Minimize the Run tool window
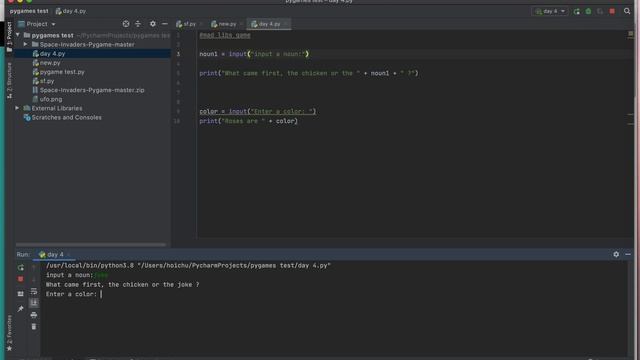640x360 pixels. click(x=628, y=254)
